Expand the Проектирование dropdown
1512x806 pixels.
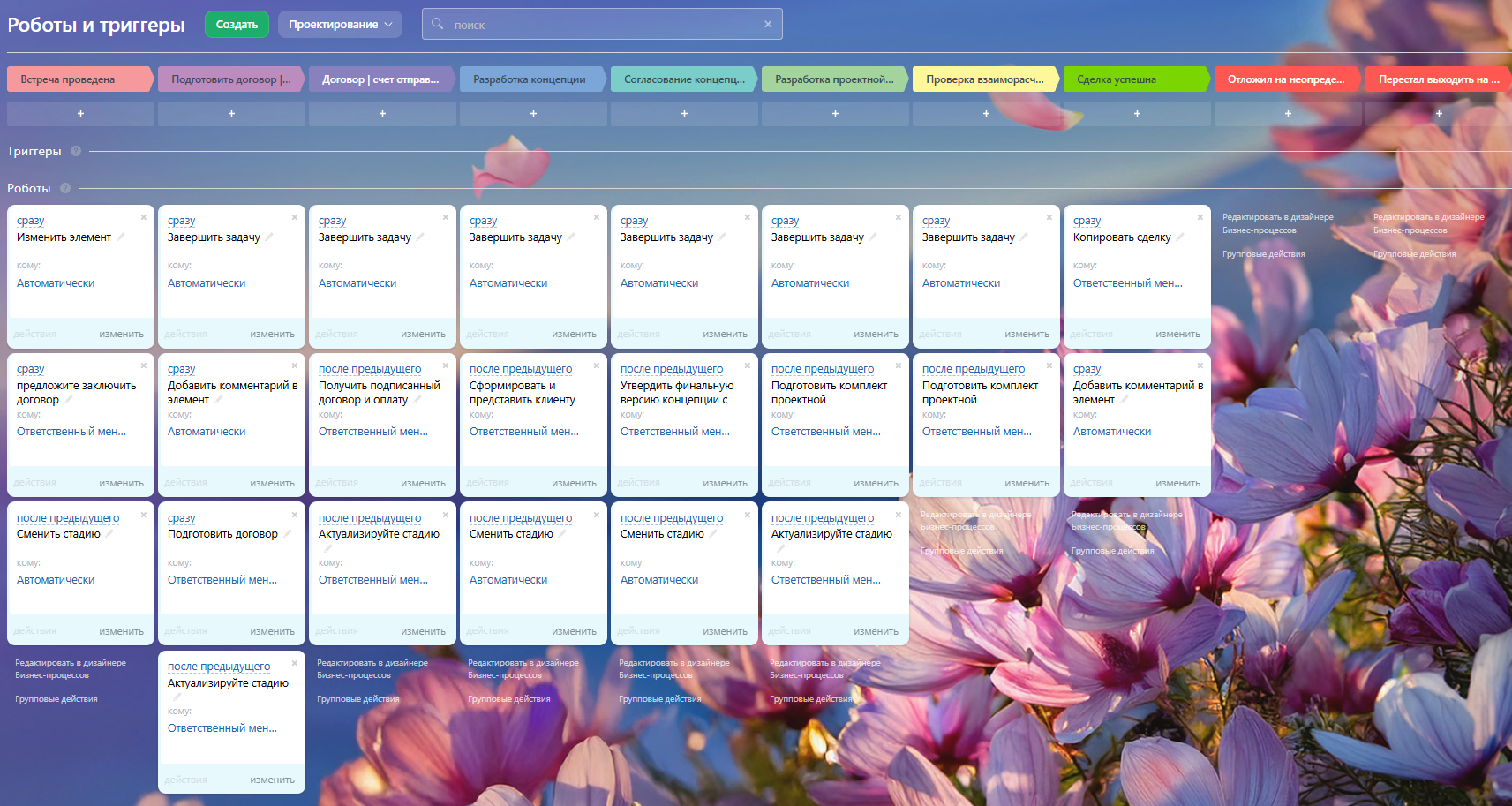coord(340,25)
